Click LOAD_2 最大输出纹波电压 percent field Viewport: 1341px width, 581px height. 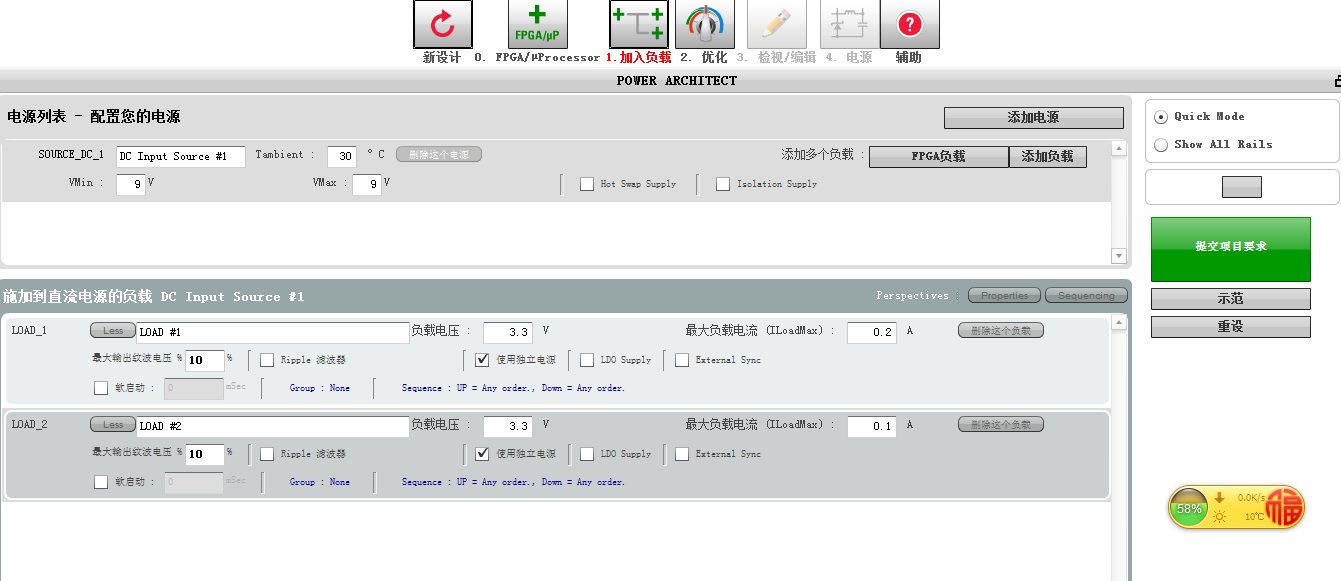coord(205,455)
